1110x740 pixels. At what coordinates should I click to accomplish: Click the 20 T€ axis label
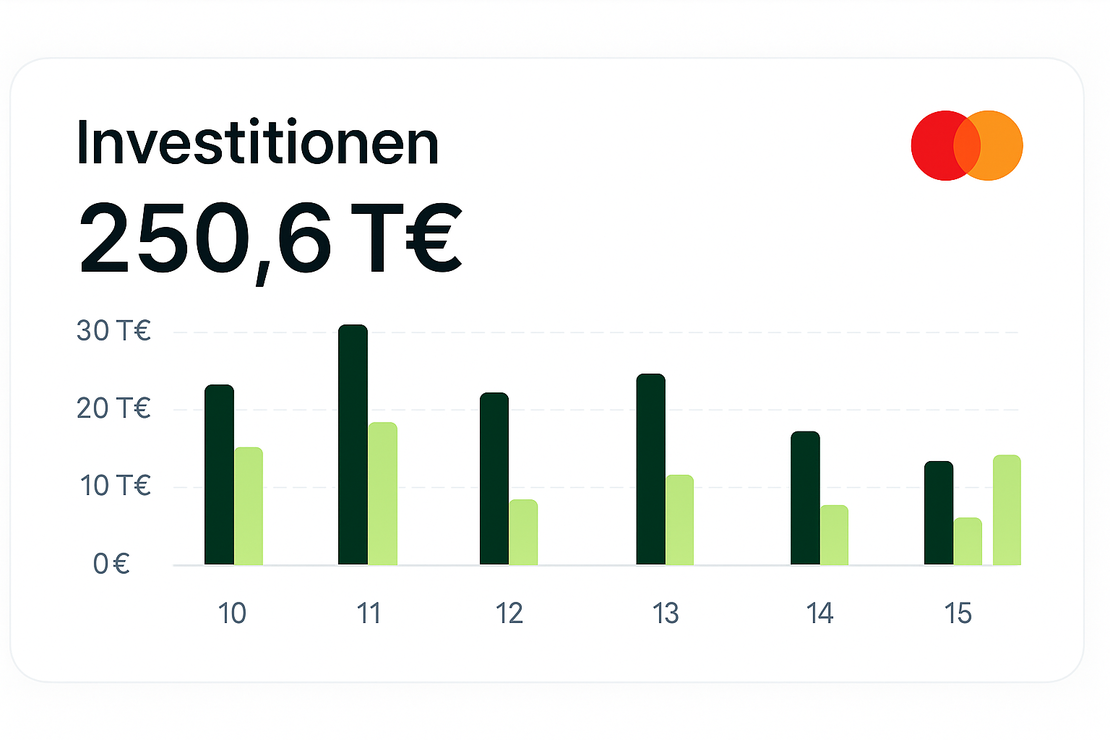(114, 409)
